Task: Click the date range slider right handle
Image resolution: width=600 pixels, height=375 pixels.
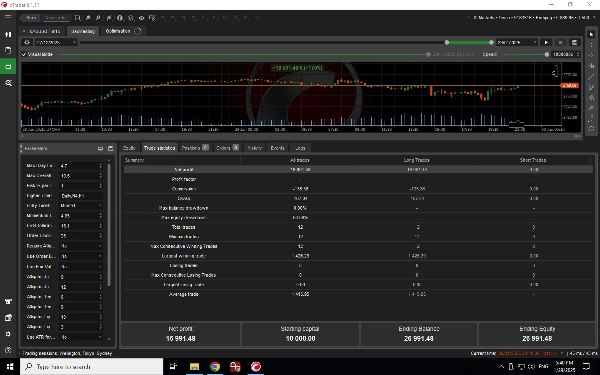Action: coord(491,42)
